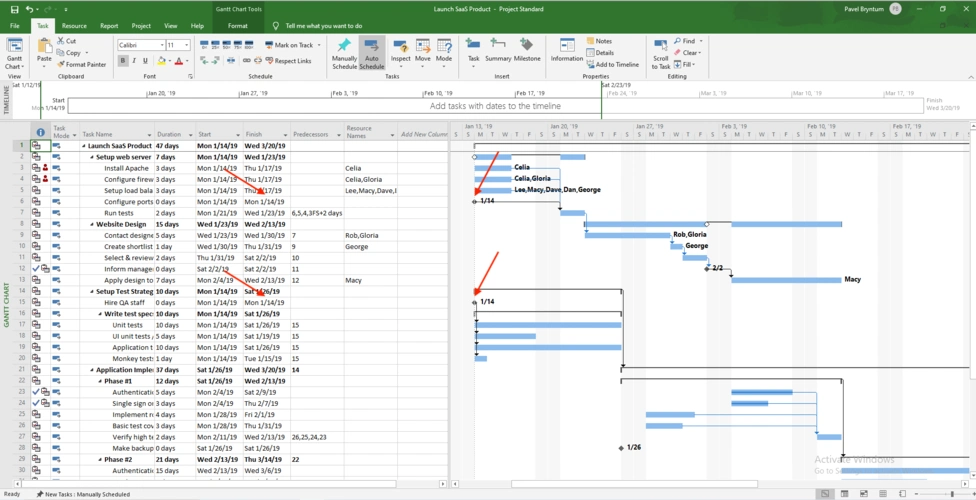The height and width of the screenshot is (500, 976).
Task: Click the 1/26 milestone marker in chart
Action: tap(621, 448)
